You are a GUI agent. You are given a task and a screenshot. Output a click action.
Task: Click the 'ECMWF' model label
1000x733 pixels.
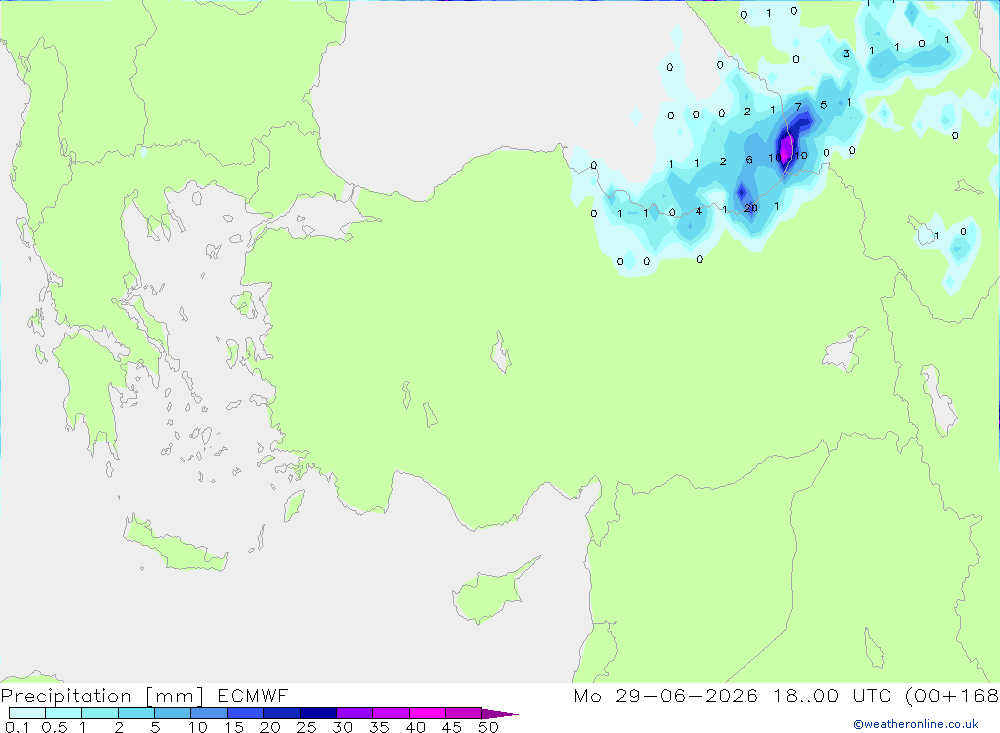click(x=253, y=695)
